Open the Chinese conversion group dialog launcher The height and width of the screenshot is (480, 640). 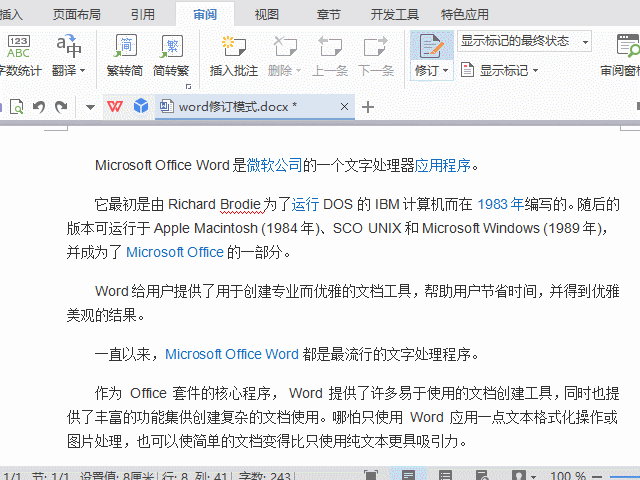[x=188, y=86]
